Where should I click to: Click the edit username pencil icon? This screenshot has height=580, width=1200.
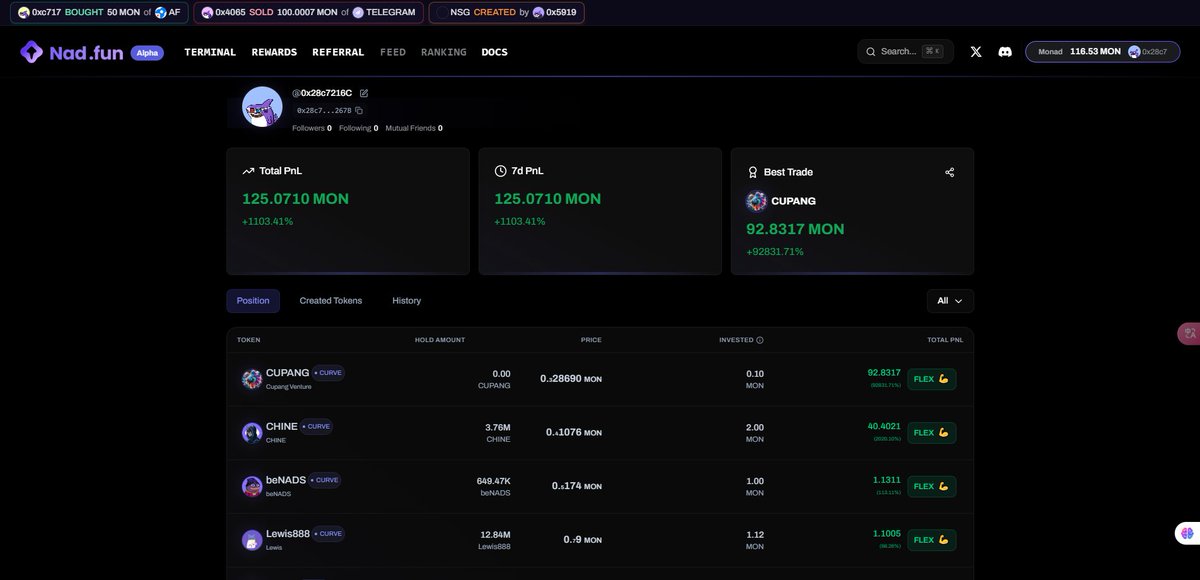[x=364, y=93]
